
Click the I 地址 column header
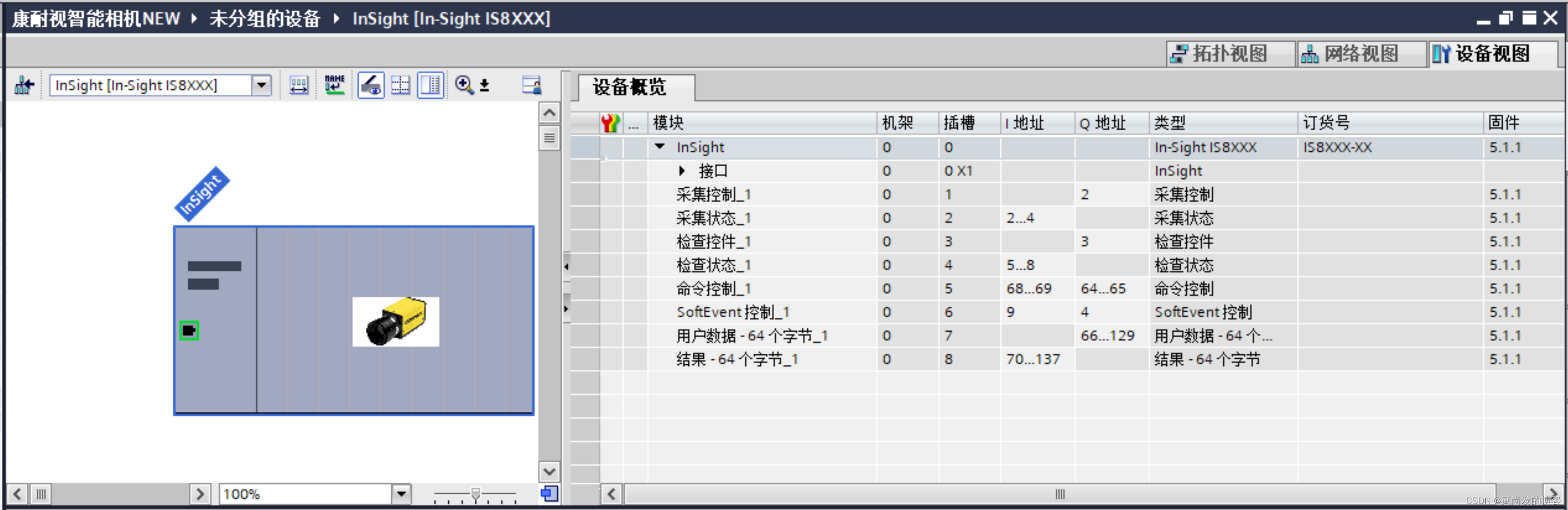[x=1038, y=123]
